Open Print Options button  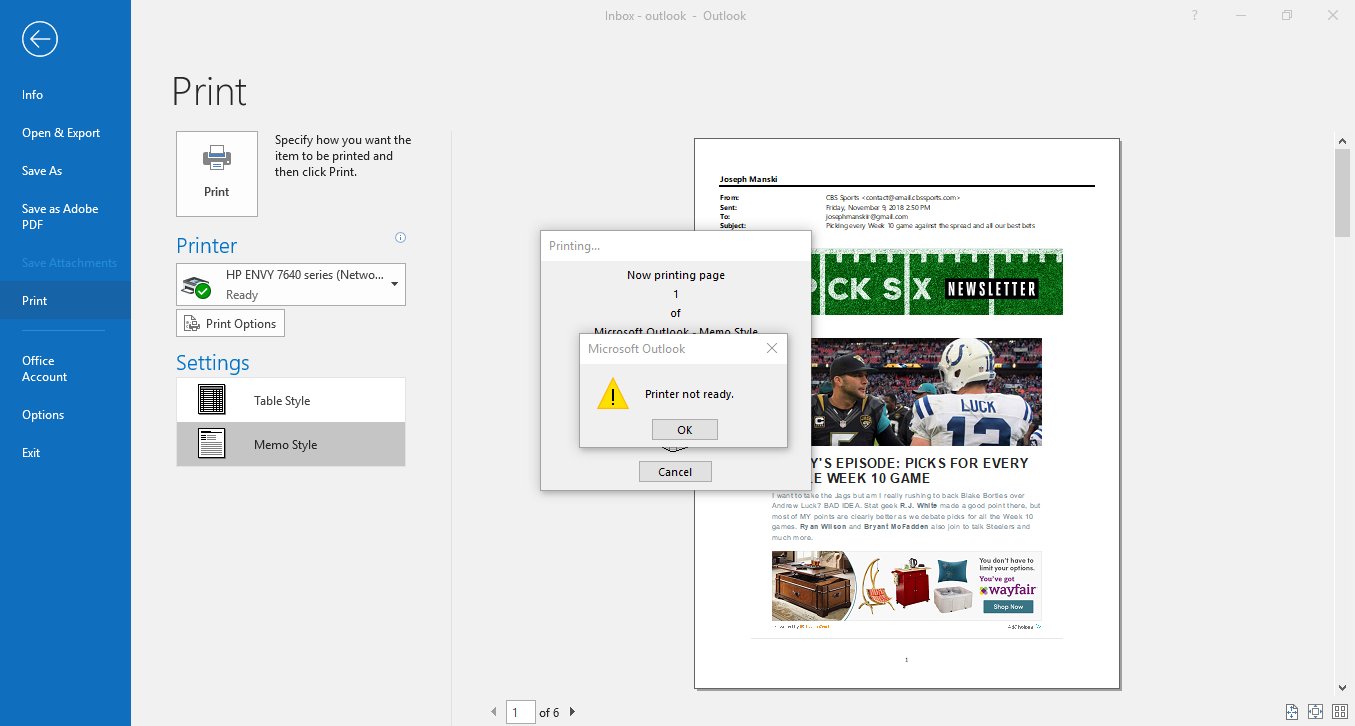click(231, 324)
